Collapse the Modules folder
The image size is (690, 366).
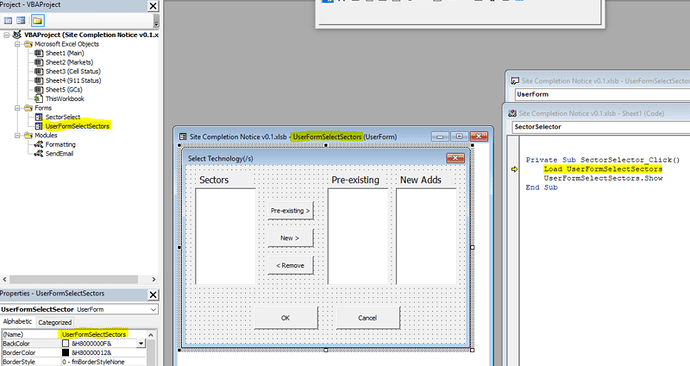[18, 135]
